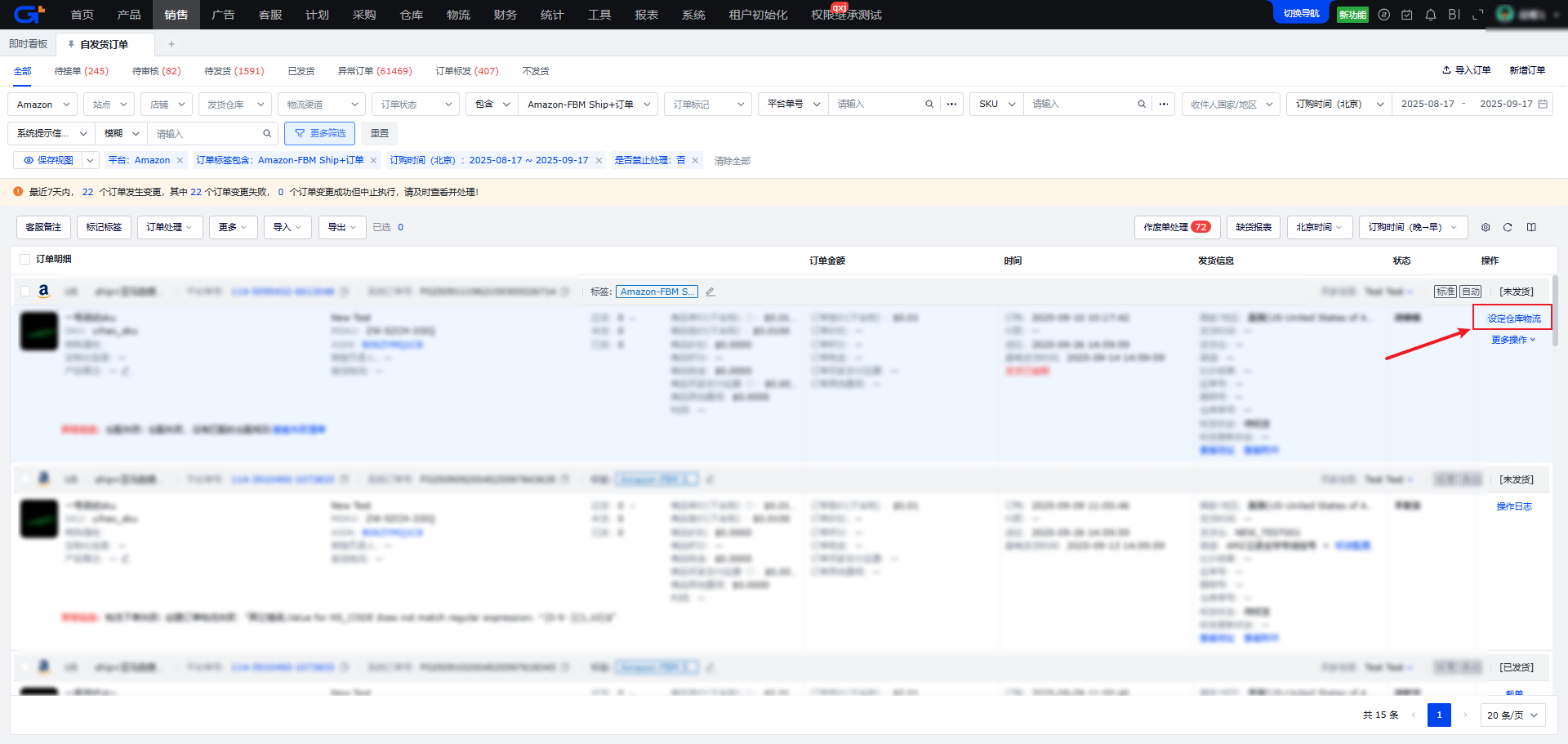Click the first order product thumbnail
Viewport: 1568px width, 744px height.
39,332
